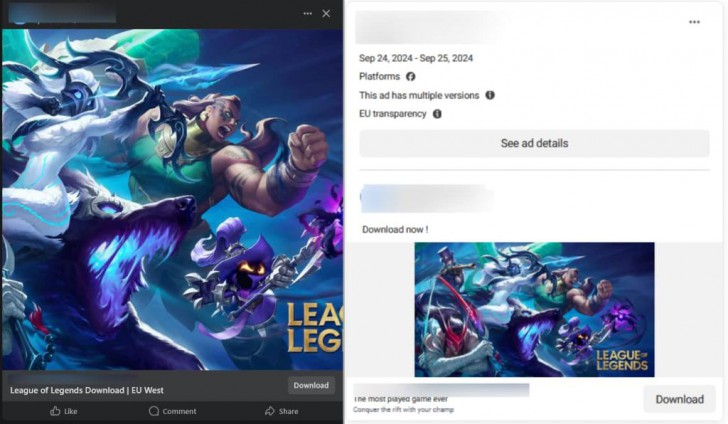Click the Share arrow icon
Viewport: 728px width, 424px height.
(x=270, y=411)
